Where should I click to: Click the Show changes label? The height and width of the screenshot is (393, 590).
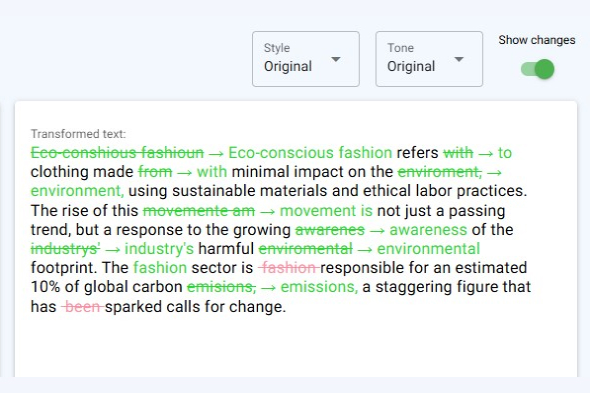click(x=537, y=40)
